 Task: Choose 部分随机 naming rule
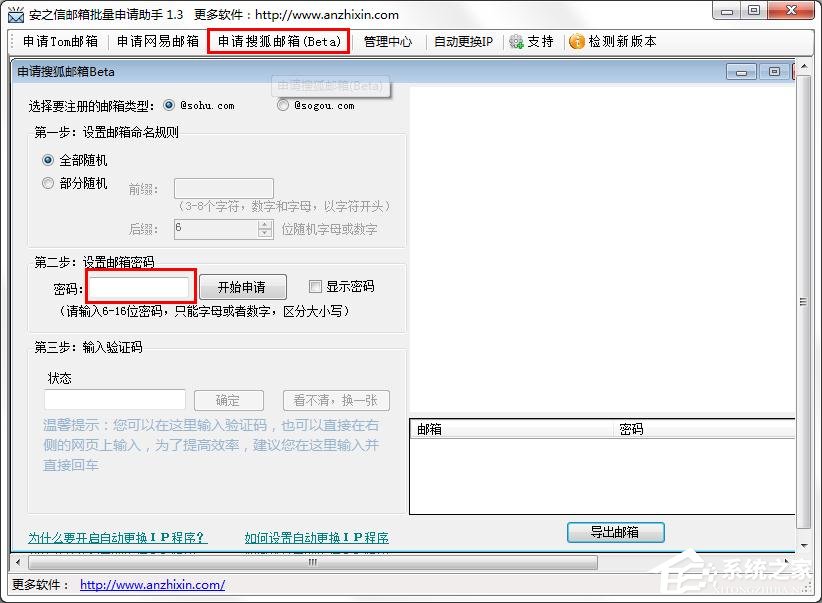48,183
